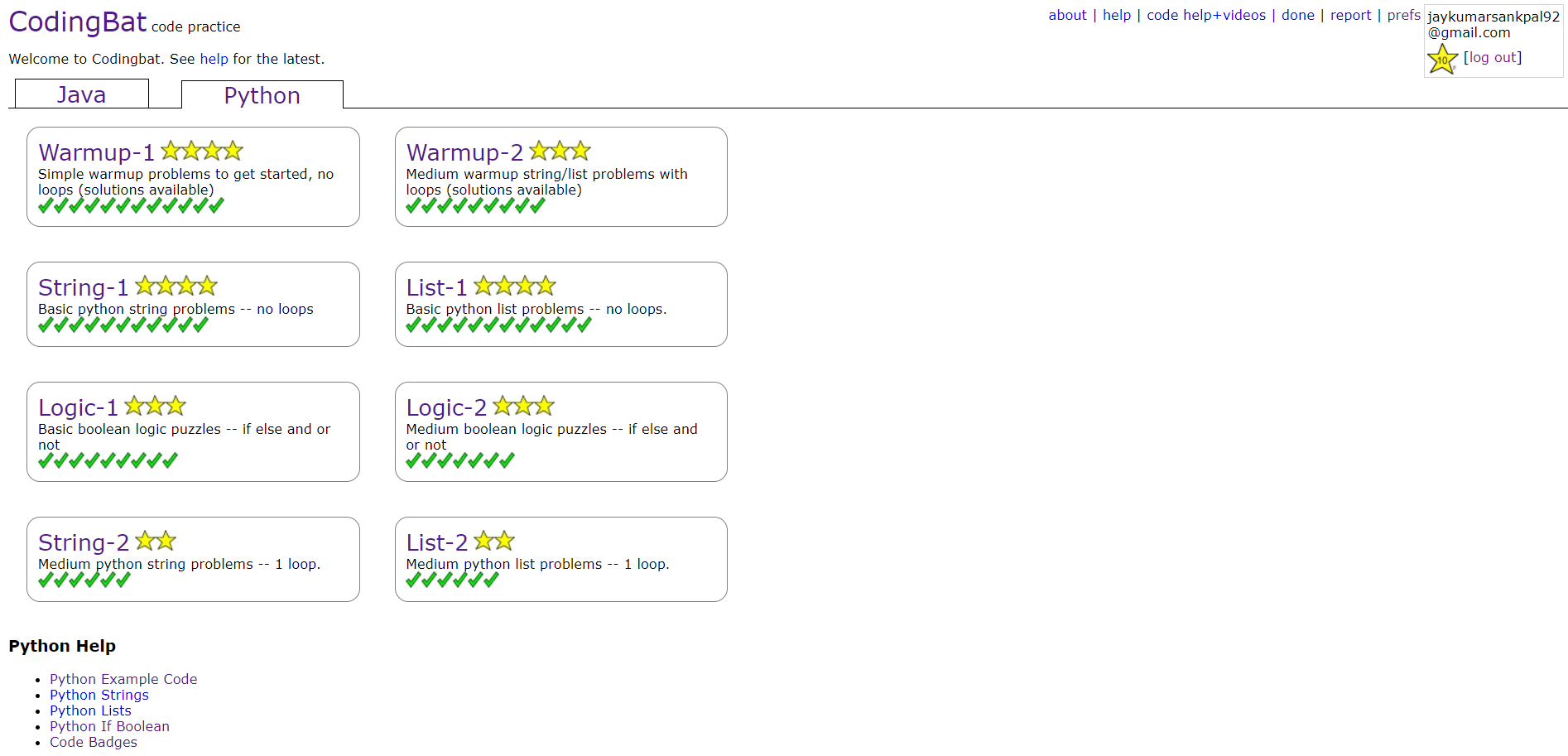Open the report link
The image size is (1568, 756).
click(1351, 15)
